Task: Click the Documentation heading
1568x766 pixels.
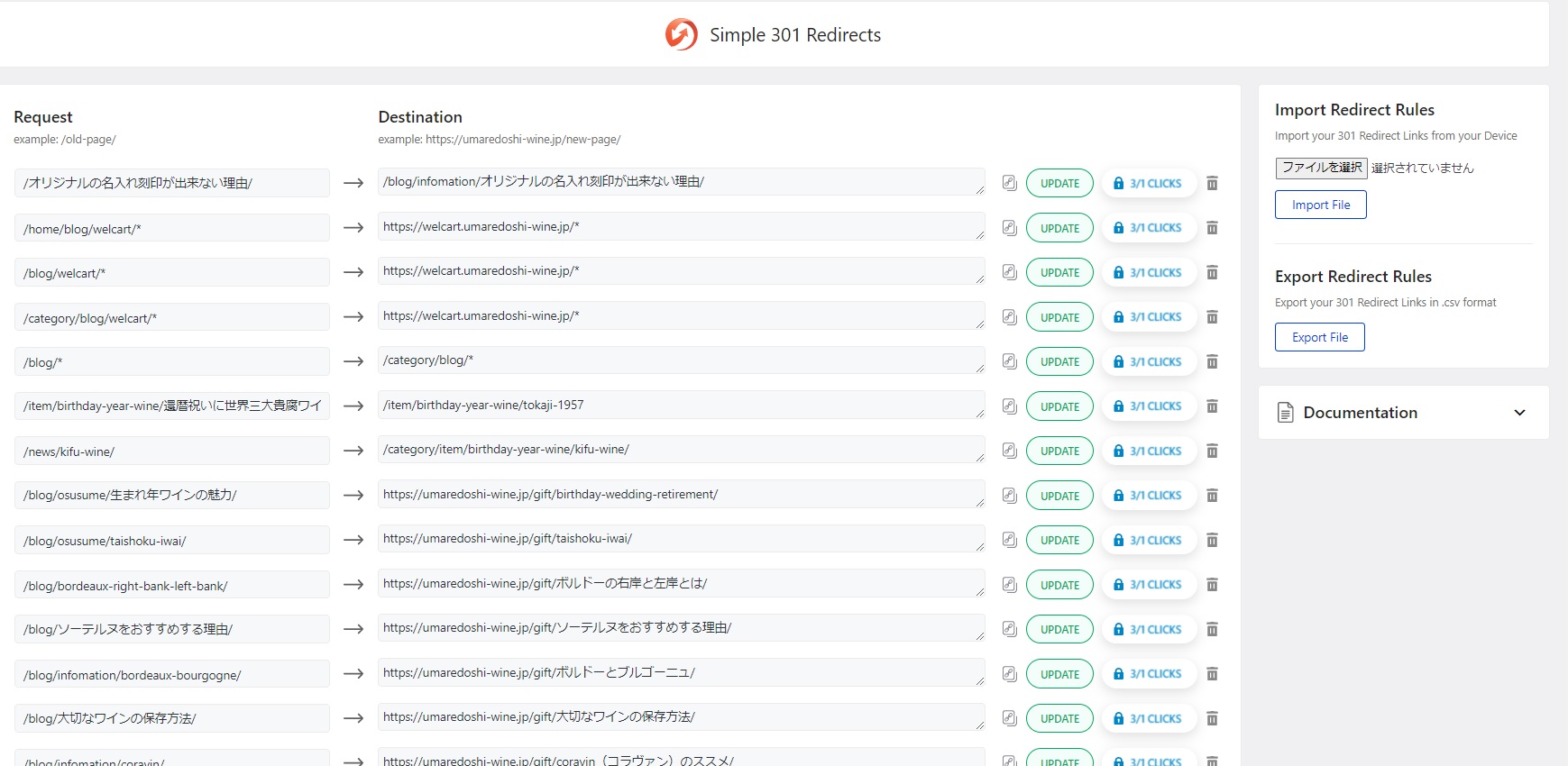Action: click(1360, 413)
